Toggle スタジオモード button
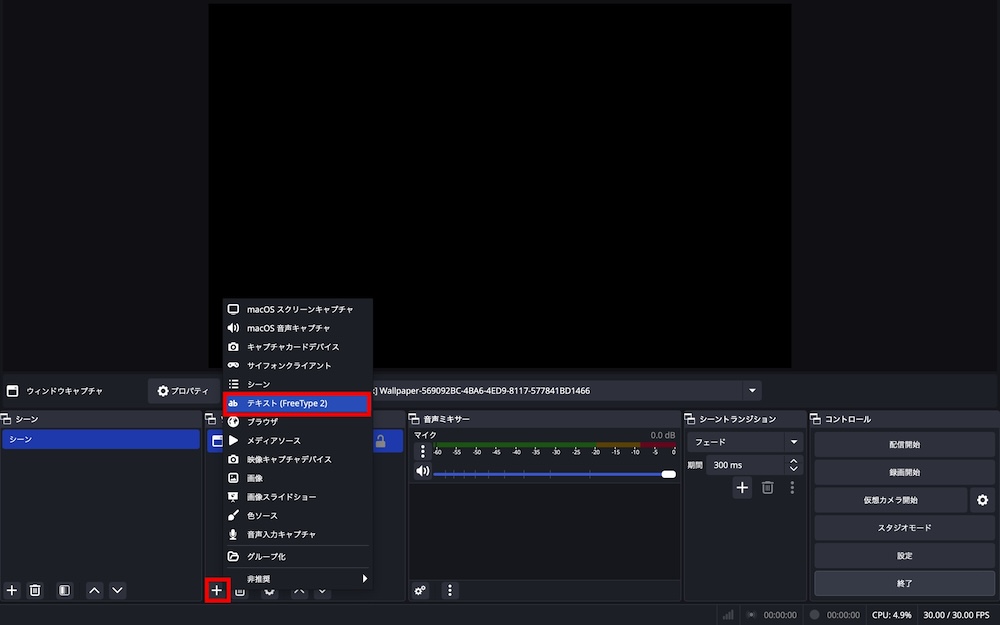 (904, 528)
